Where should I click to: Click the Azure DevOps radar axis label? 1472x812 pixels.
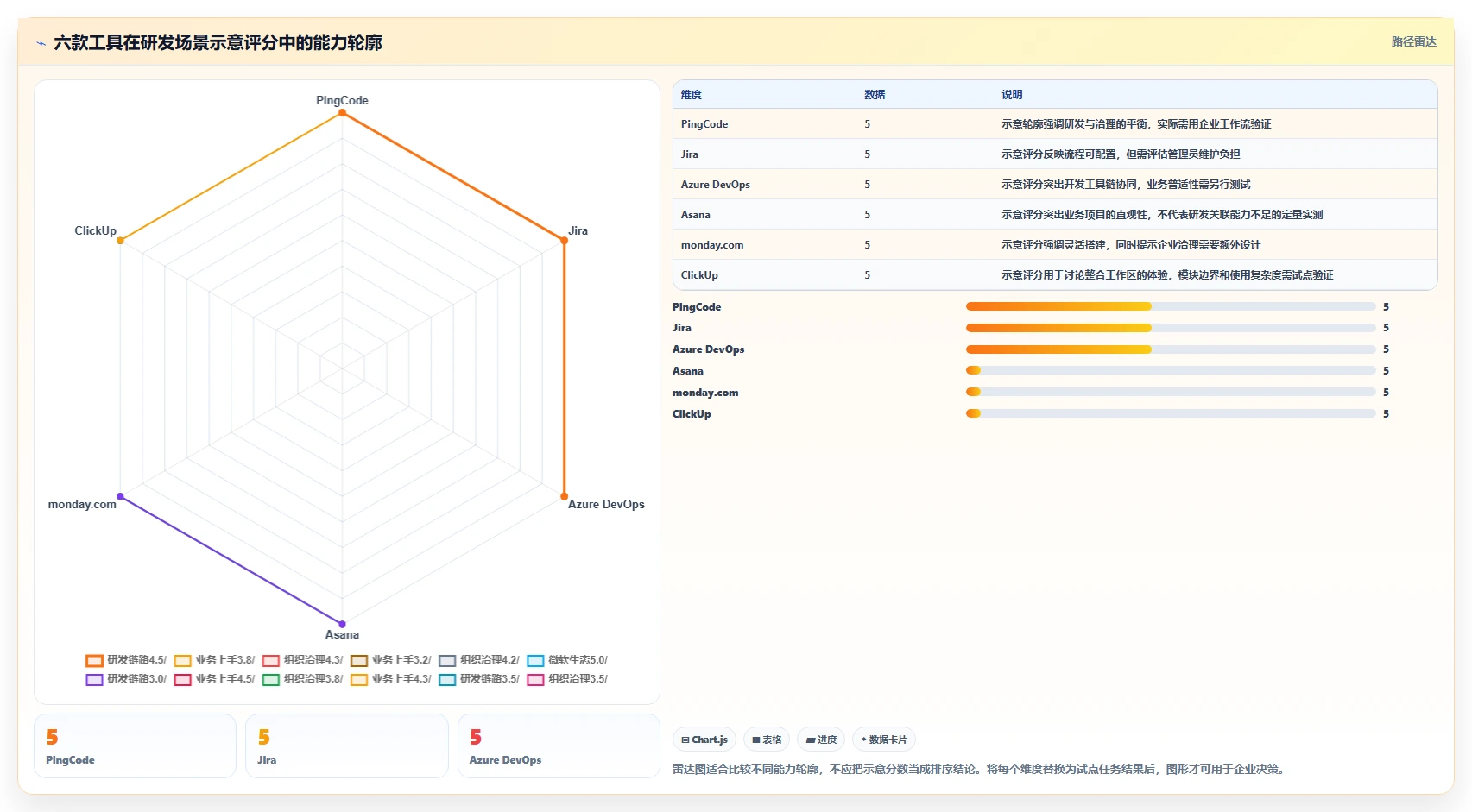point(606,504)
